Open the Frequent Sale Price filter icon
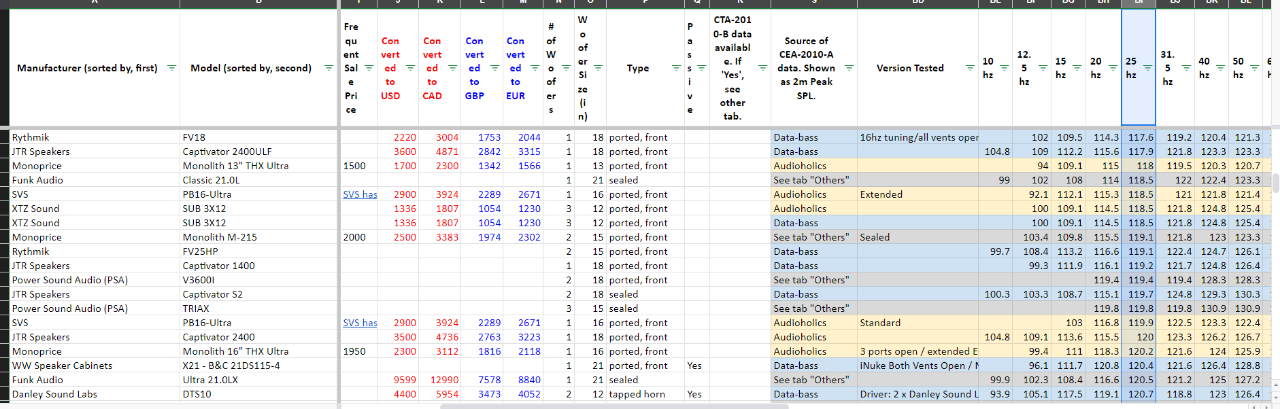 367,68
